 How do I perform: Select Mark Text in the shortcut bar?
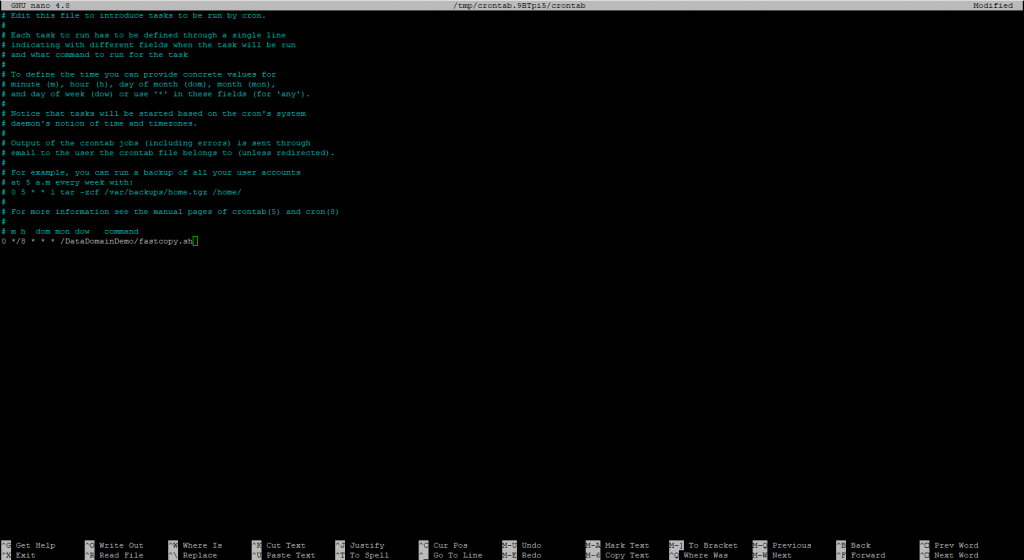(627, 545)
